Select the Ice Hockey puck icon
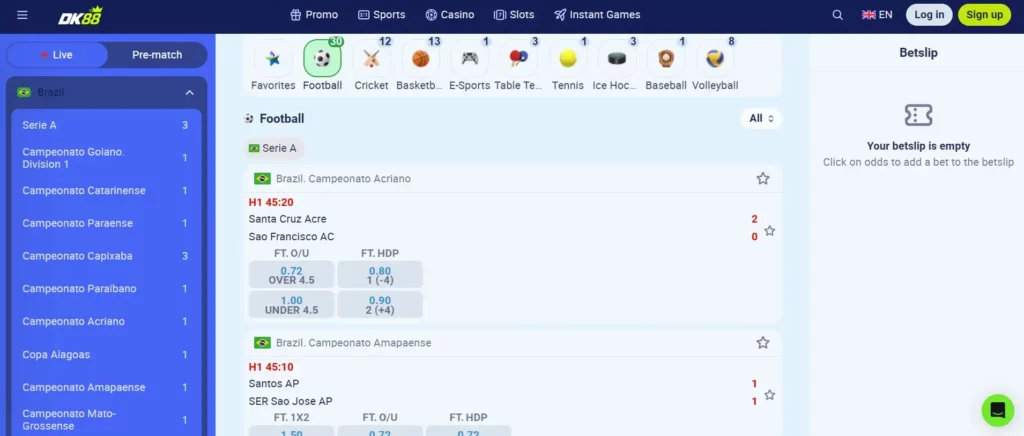This screenshot has height=436, width=1024. pos(616,59)
